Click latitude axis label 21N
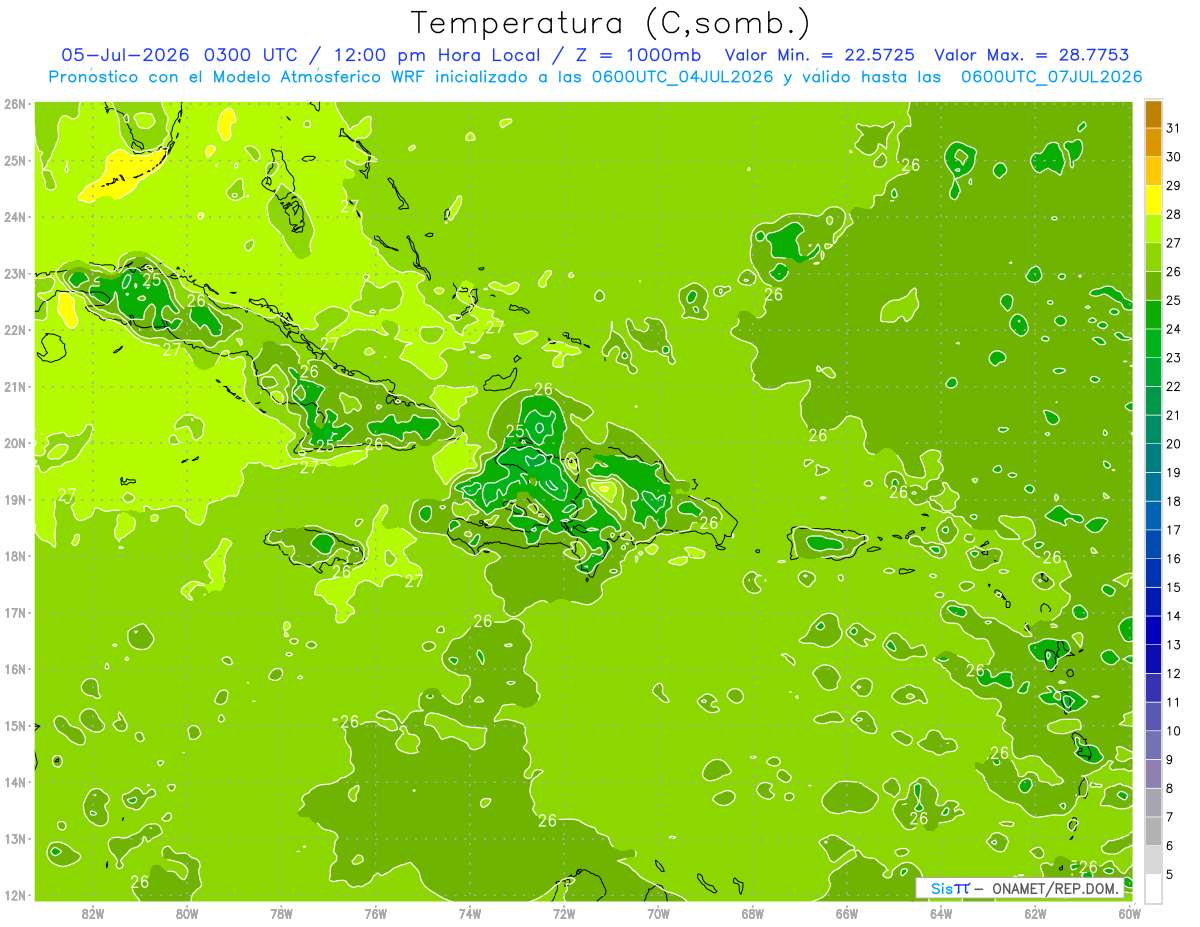 click(x=15, y=386)
